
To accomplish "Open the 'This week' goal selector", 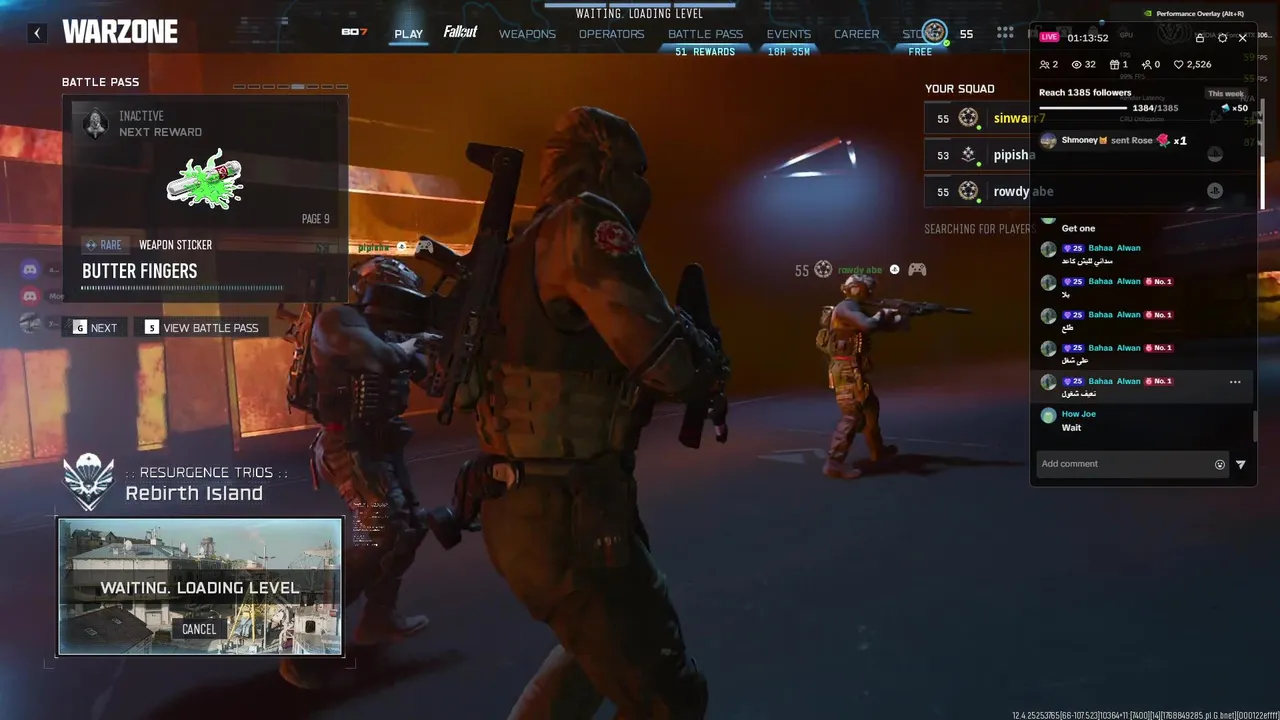I will click(x=1225, y=93).
